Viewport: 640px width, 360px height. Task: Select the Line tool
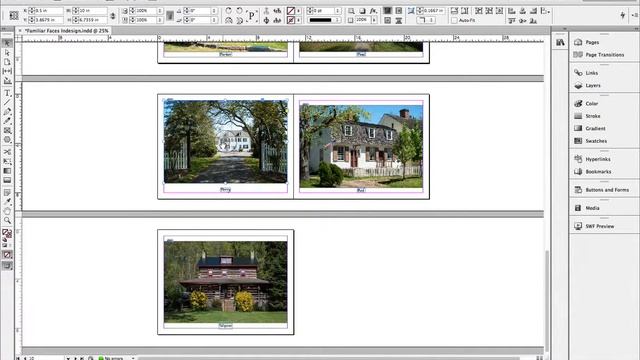(7, 102)
